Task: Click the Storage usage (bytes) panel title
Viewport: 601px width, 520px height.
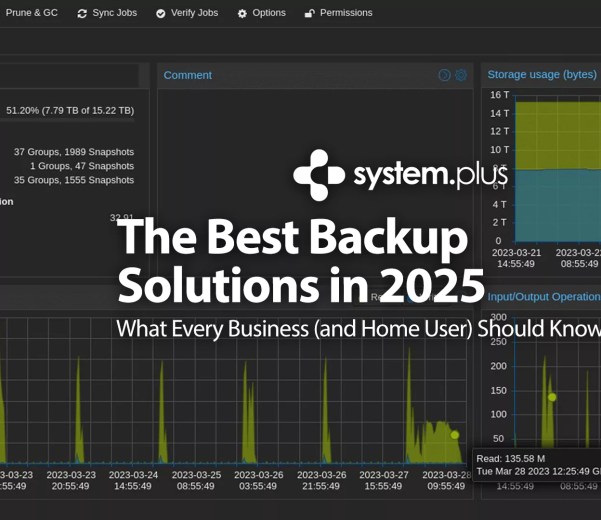Action: tap(542, 74)
